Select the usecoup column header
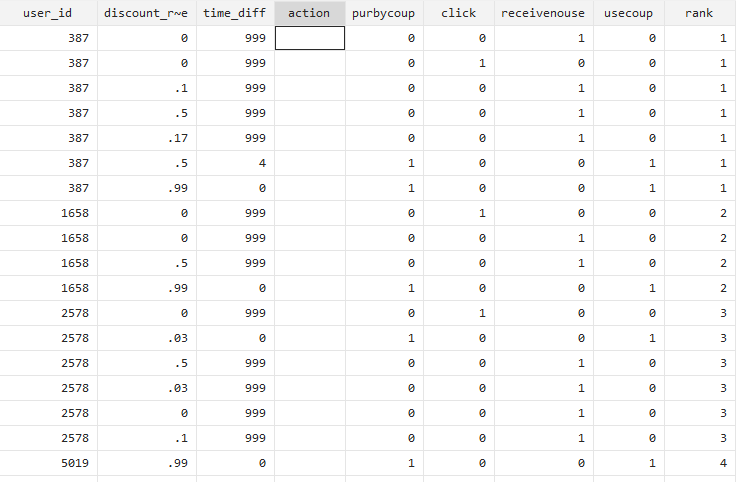 [629, 13]
